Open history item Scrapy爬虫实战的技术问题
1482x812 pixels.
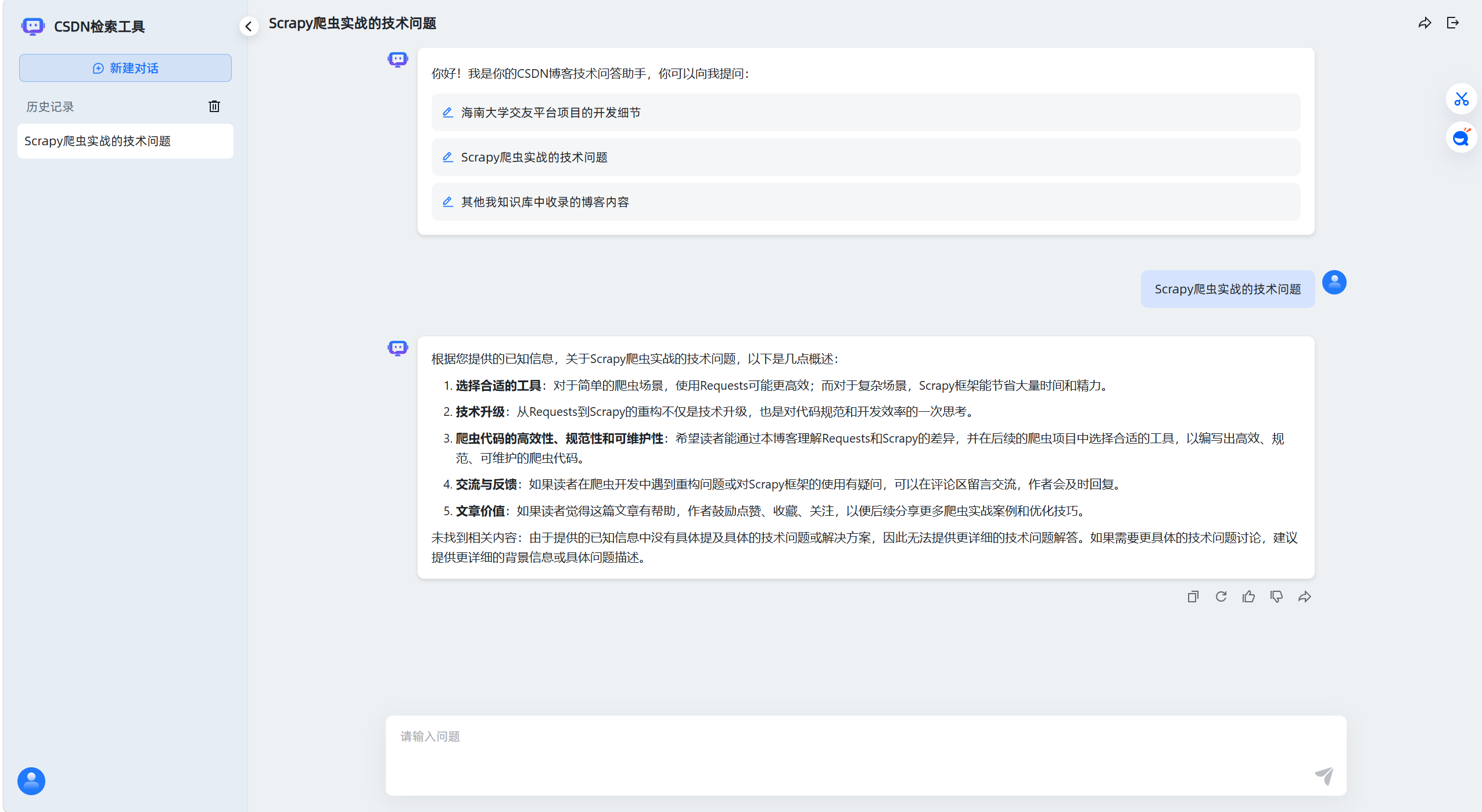(x=125, y=141)
